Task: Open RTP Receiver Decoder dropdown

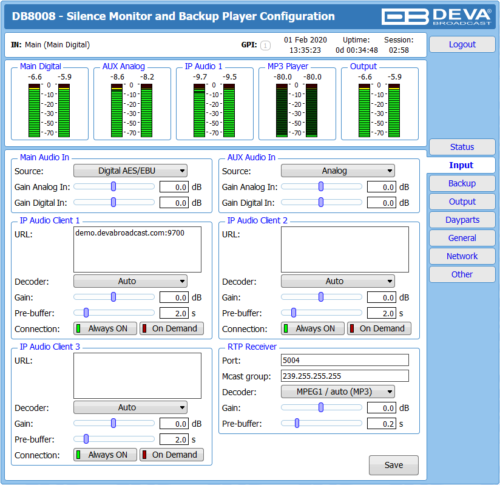Action: click(338, 392)
